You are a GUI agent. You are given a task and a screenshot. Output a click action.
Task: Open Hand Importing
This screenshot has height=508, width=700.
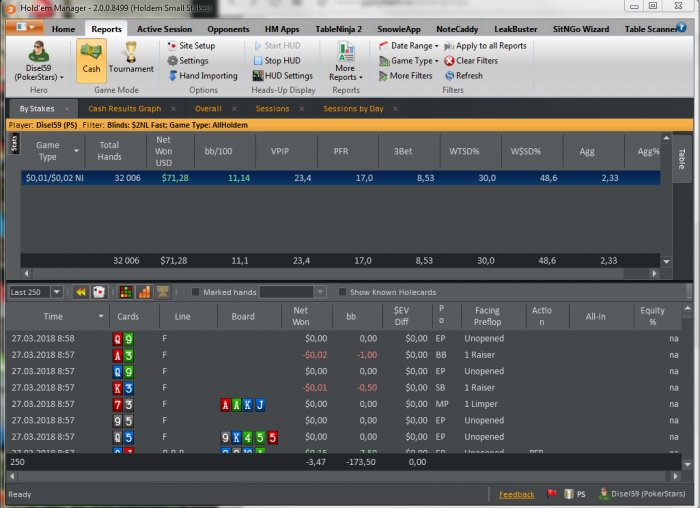tap(203, 76)
